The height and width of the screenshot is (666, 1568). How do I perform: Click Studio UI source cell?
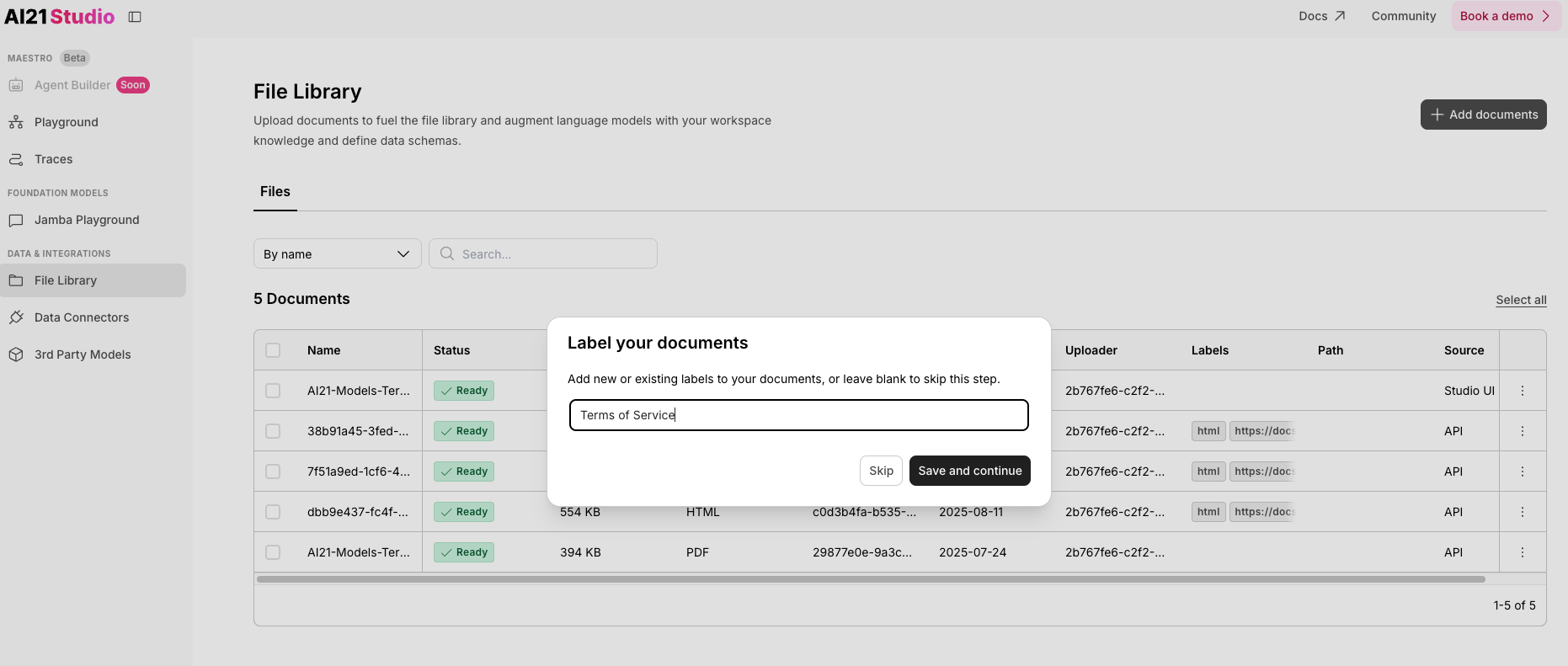click(1469, 391)
